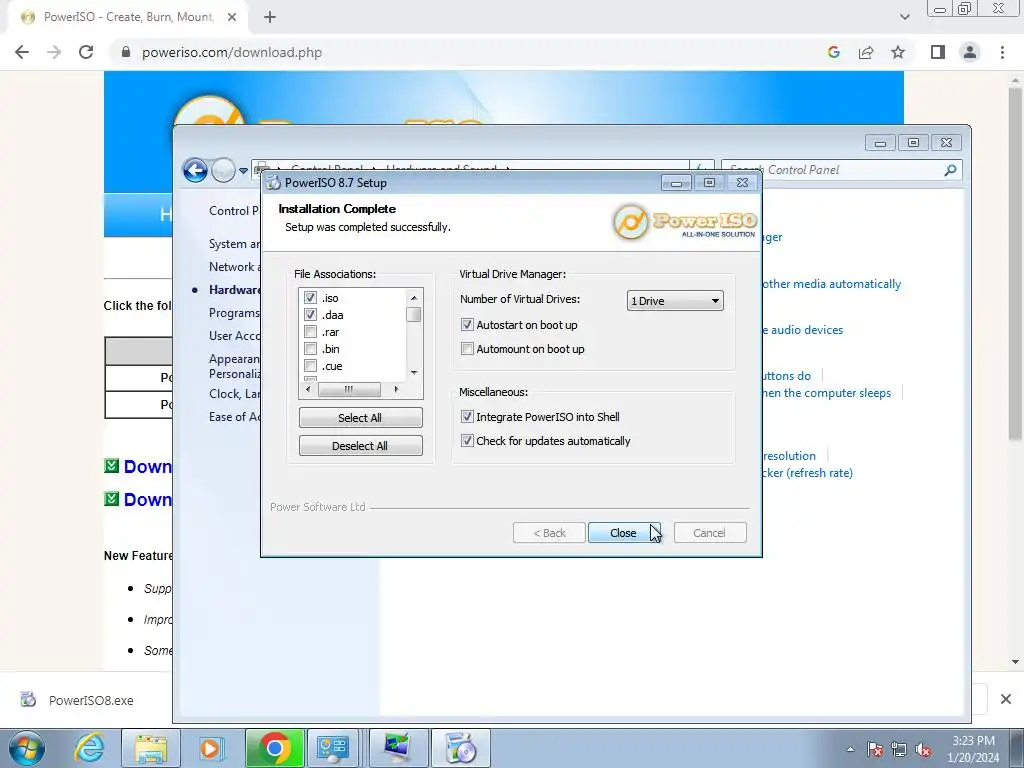This screenshot has height=768, width=1024.
Task: Open Windows Start menu
Action: (27, 748)
